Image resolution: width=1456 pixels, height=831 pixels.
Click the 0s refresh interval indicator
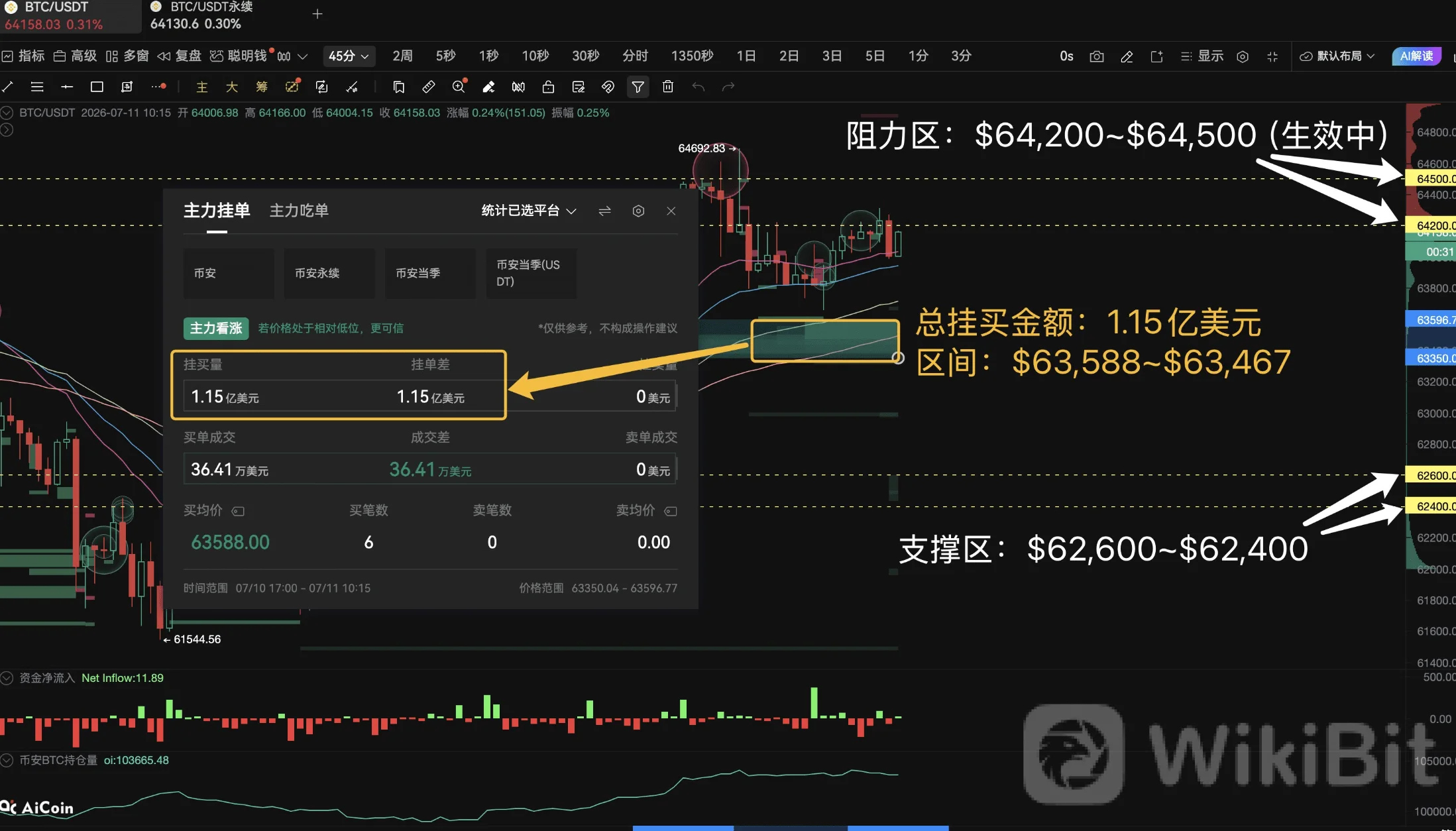[1066, 56]
